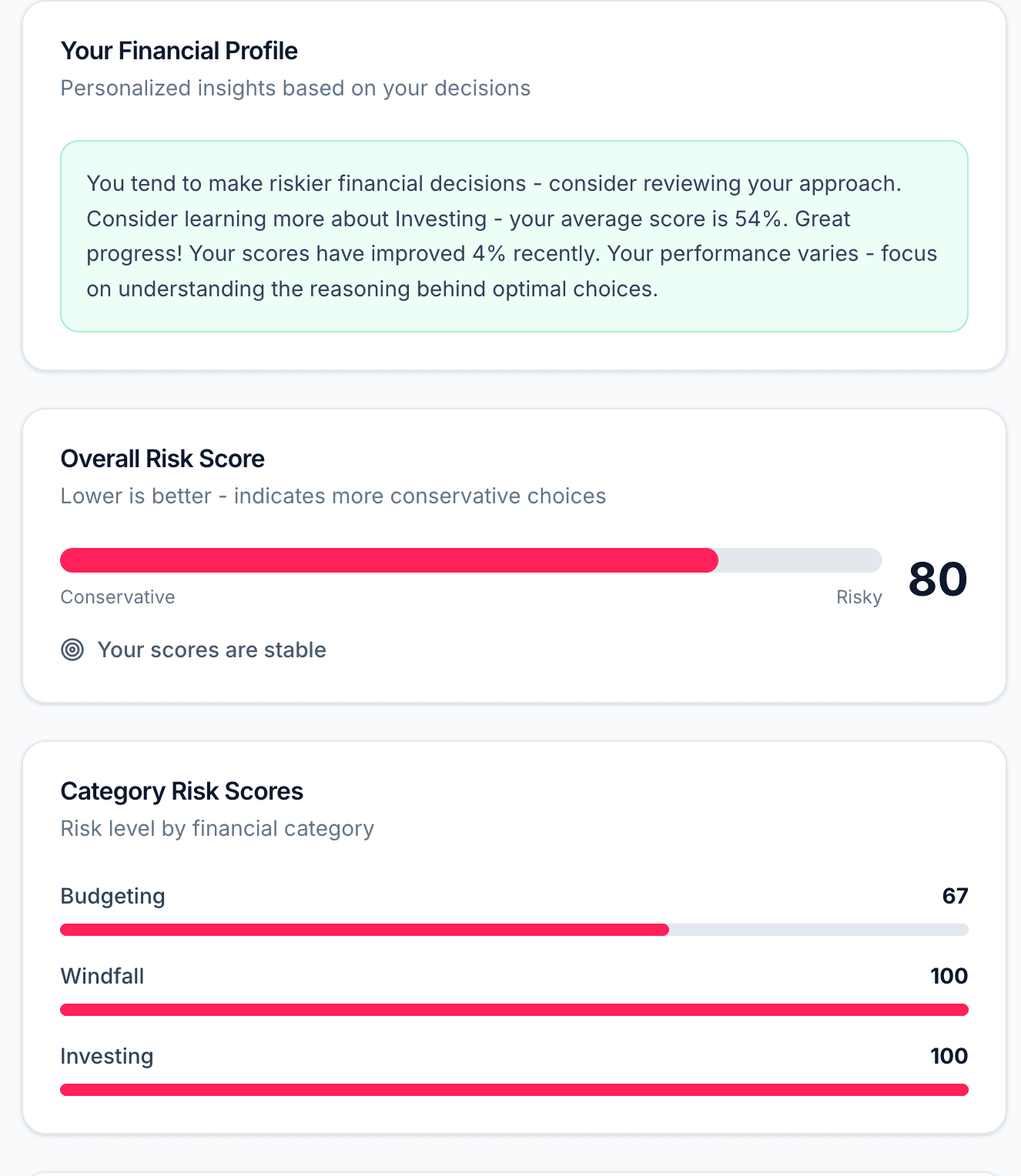Click the 'Your scores are stable' text

[212, 650]
